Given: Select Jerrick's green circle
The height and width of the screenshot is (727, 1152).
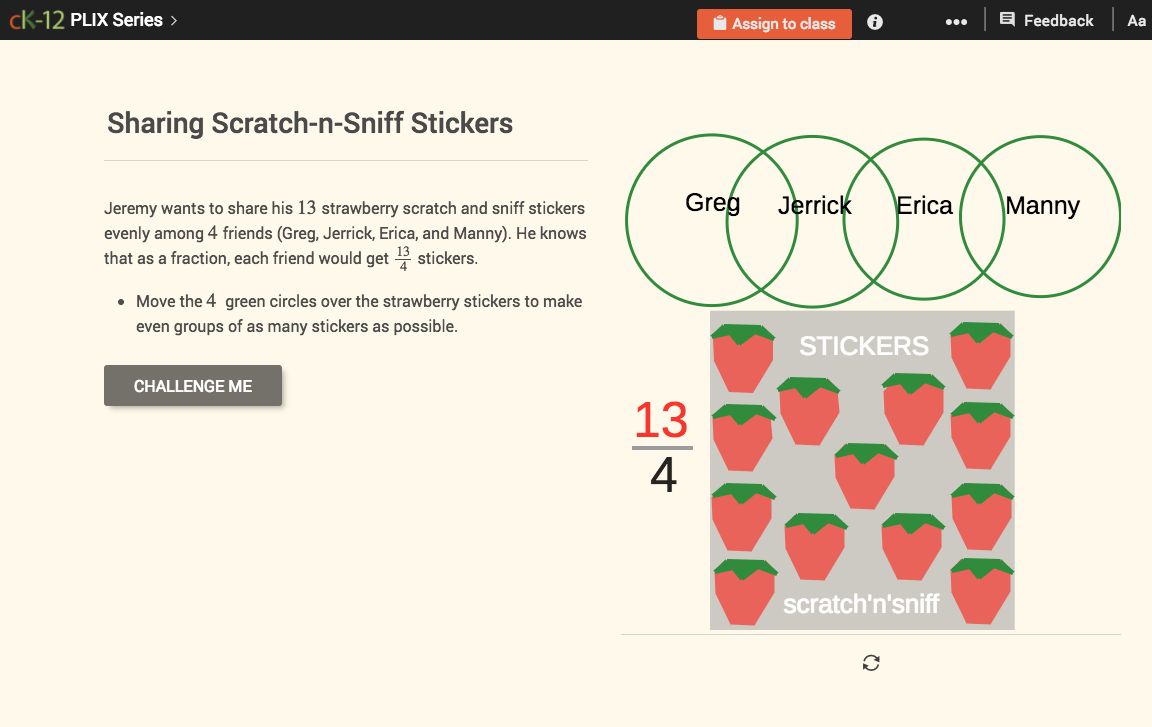Looking at the screenshot, I should click(814, 205).
